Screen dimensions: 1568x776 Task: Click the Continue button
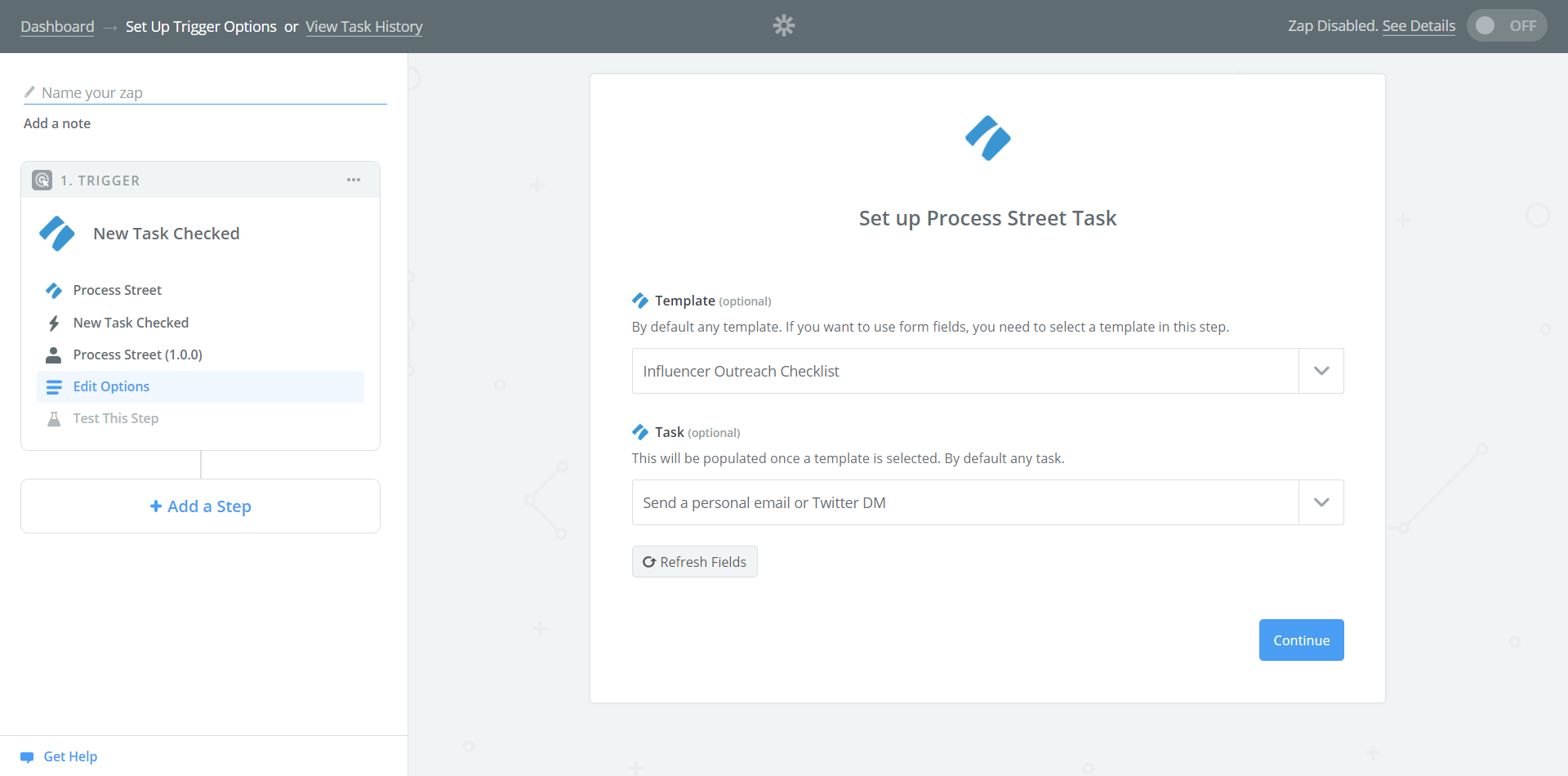click(1300, 640)
